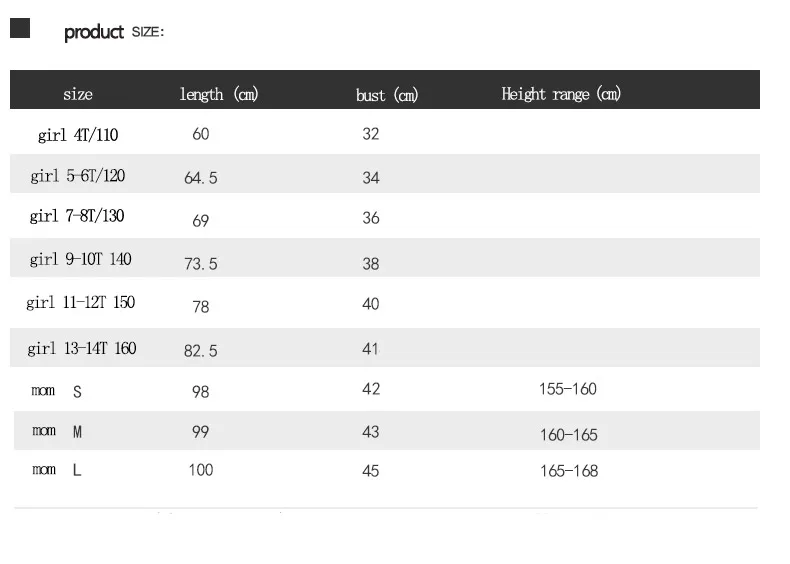Select the 'mom L' size label

[56, 470]
